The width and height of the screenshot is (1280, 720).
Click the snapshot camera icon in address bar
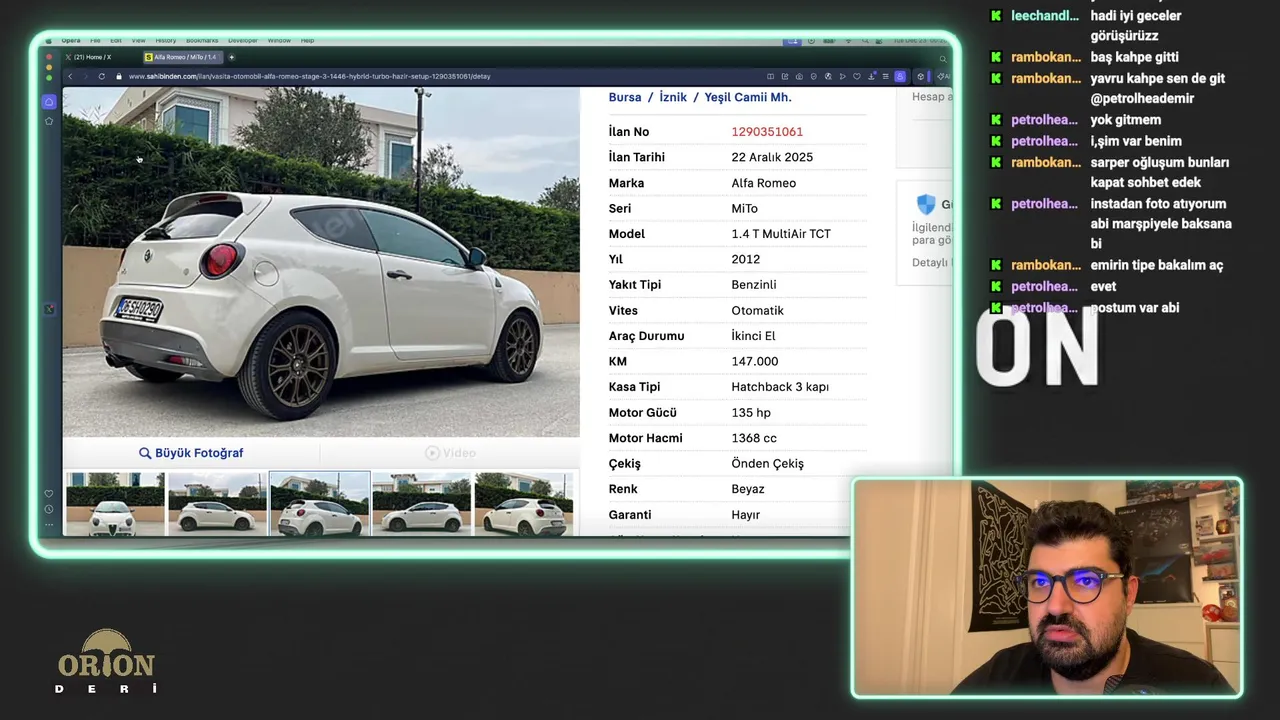[799, 76]
